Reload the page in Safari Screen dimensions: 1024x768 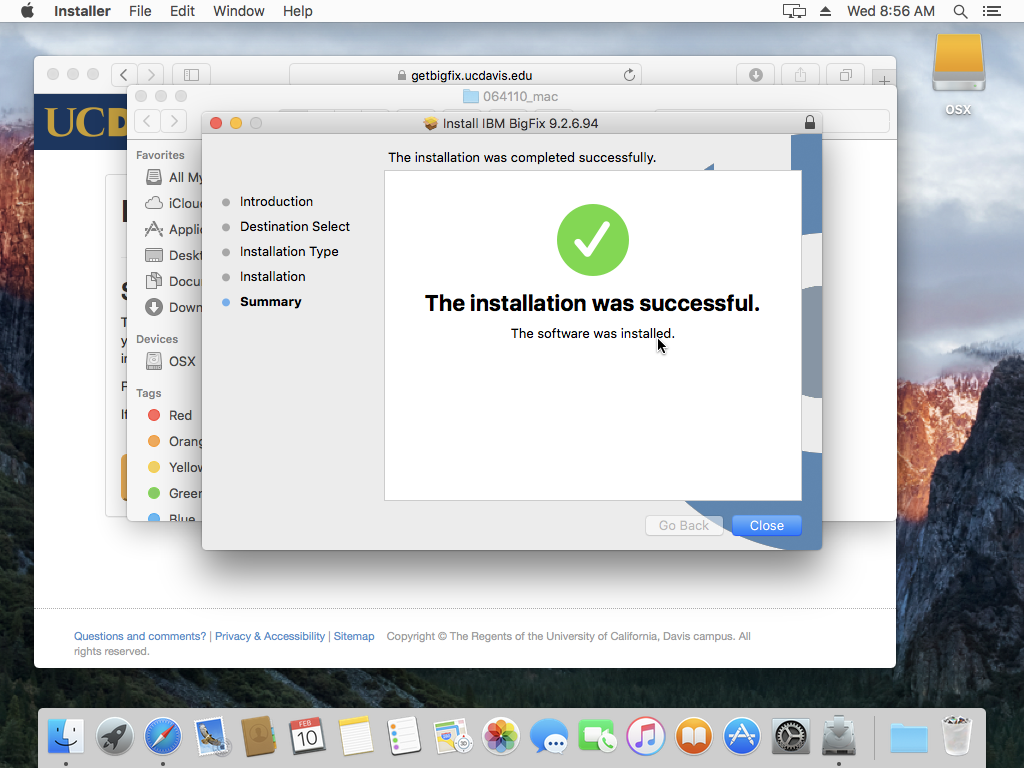[x=629, y=75]
